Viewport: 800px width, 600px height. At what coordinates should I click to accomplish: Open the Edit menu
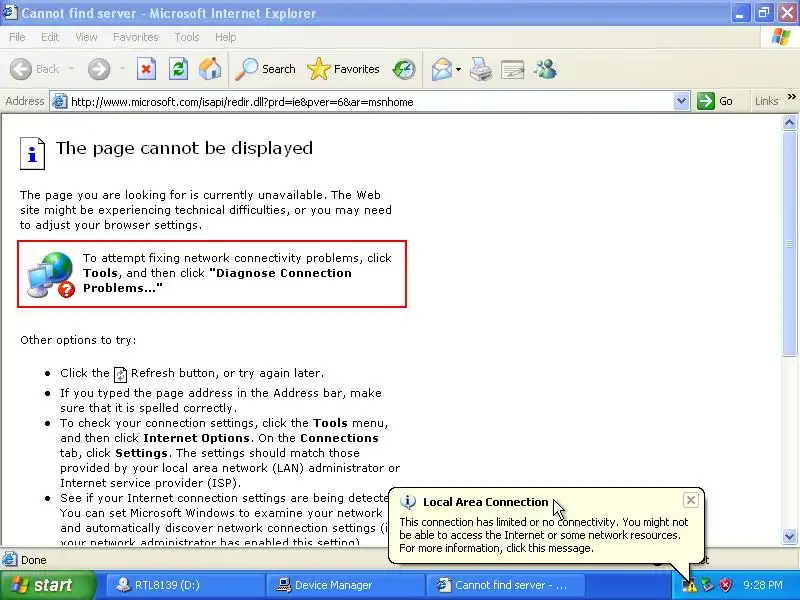50,37
